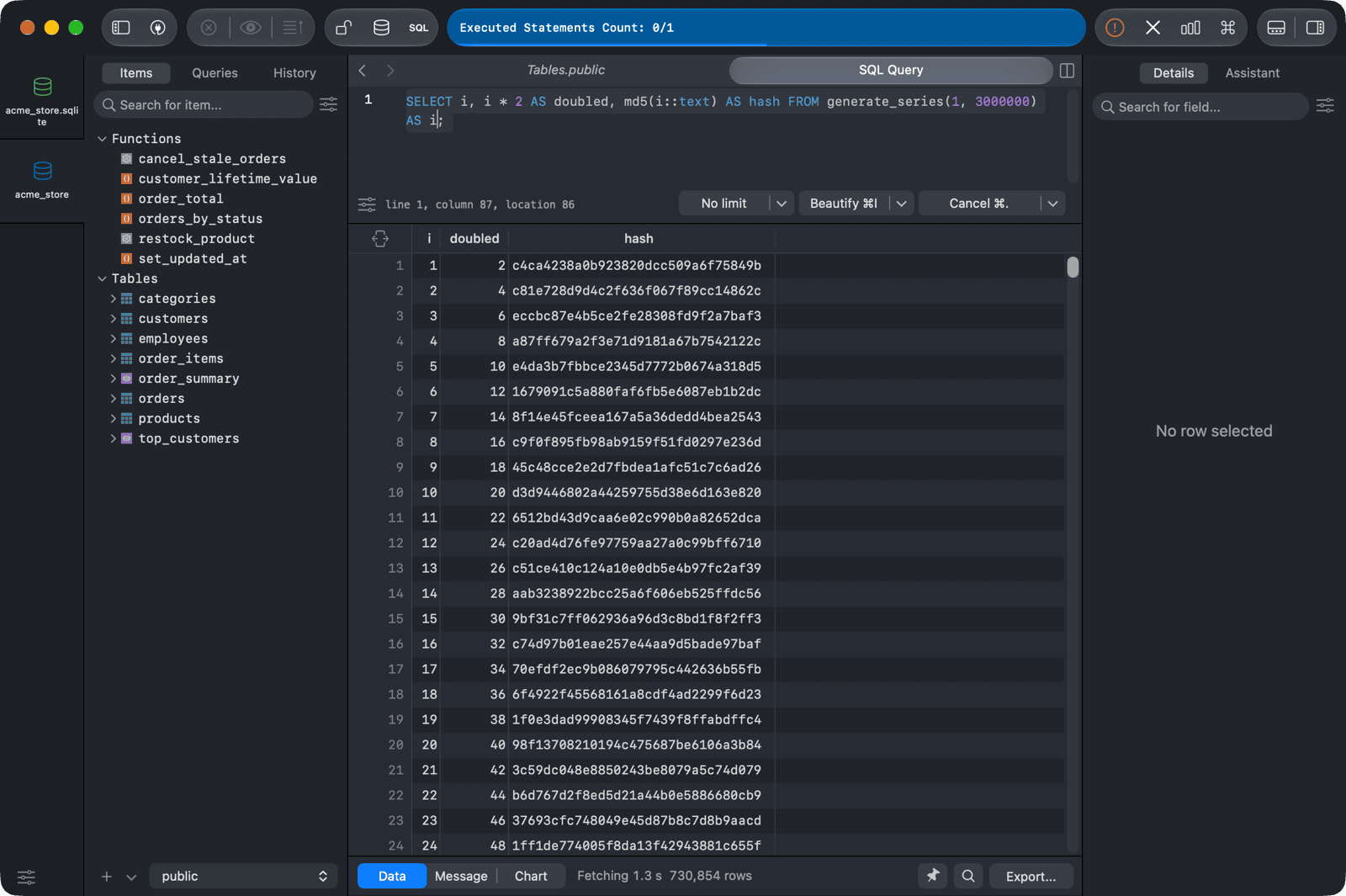Click the eye preview changes icon
Image resolution: width=1346 pixels, height=896 pixels.
click(x=250, y=28)
